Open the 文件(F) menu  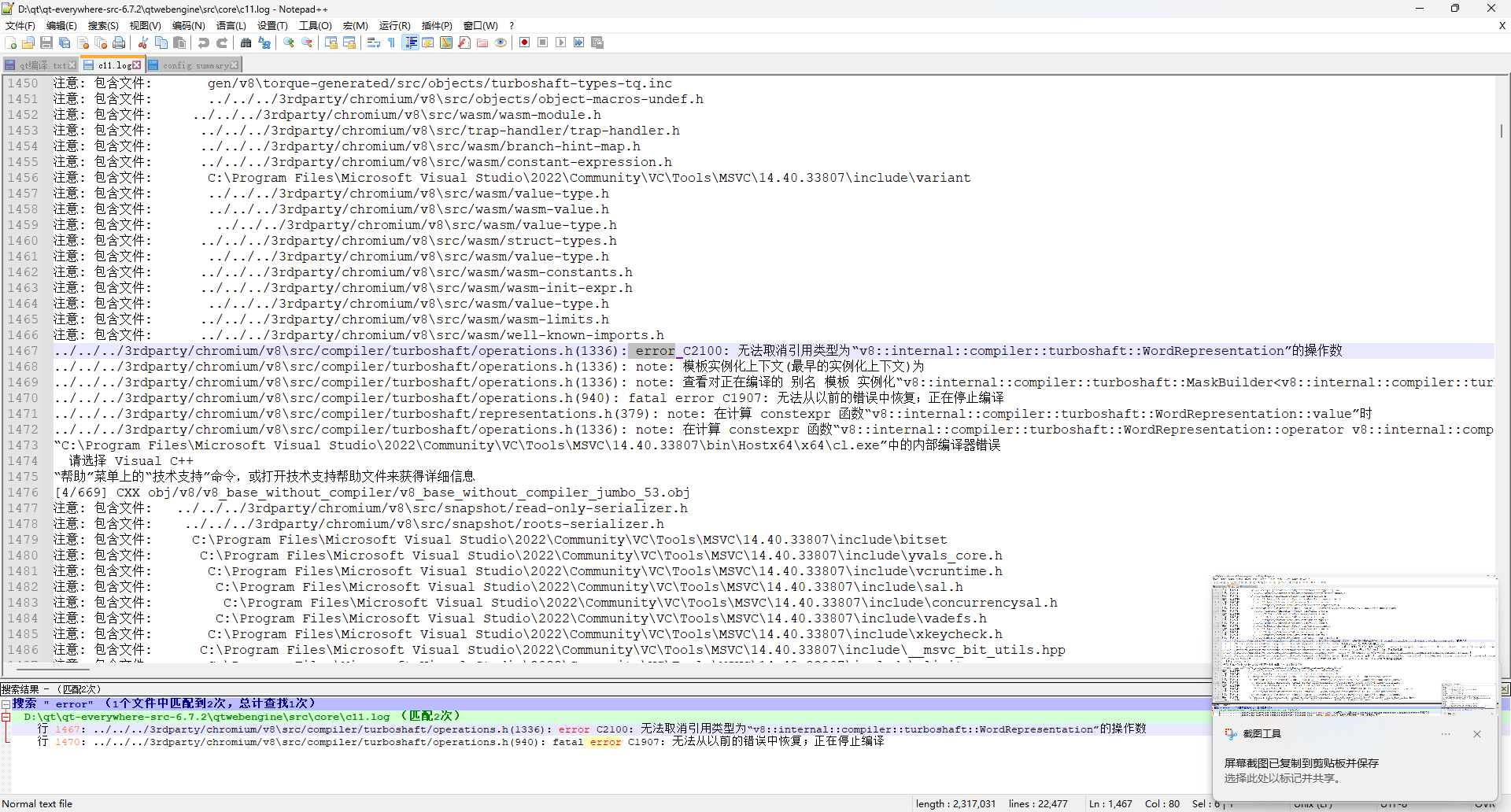click(20, 25)
